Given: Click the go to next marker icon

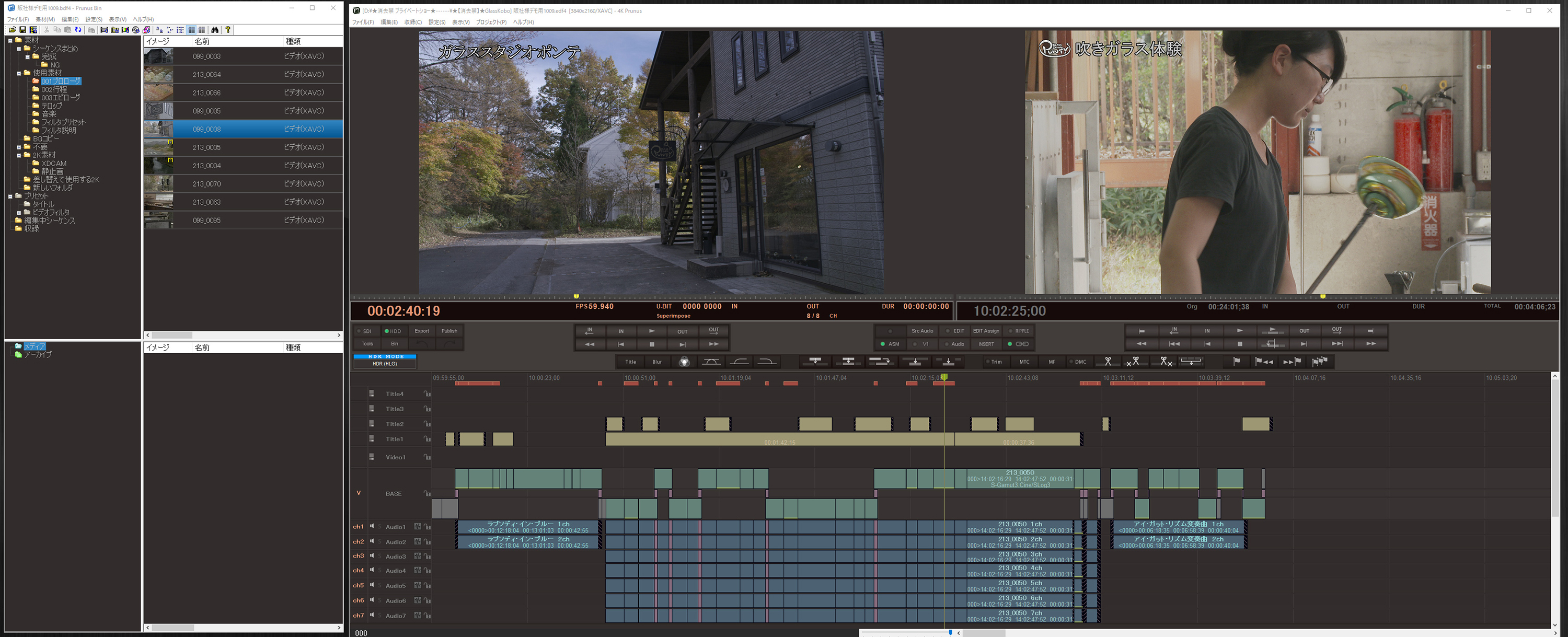Looking at the screenshot, I should (1292, 362).
